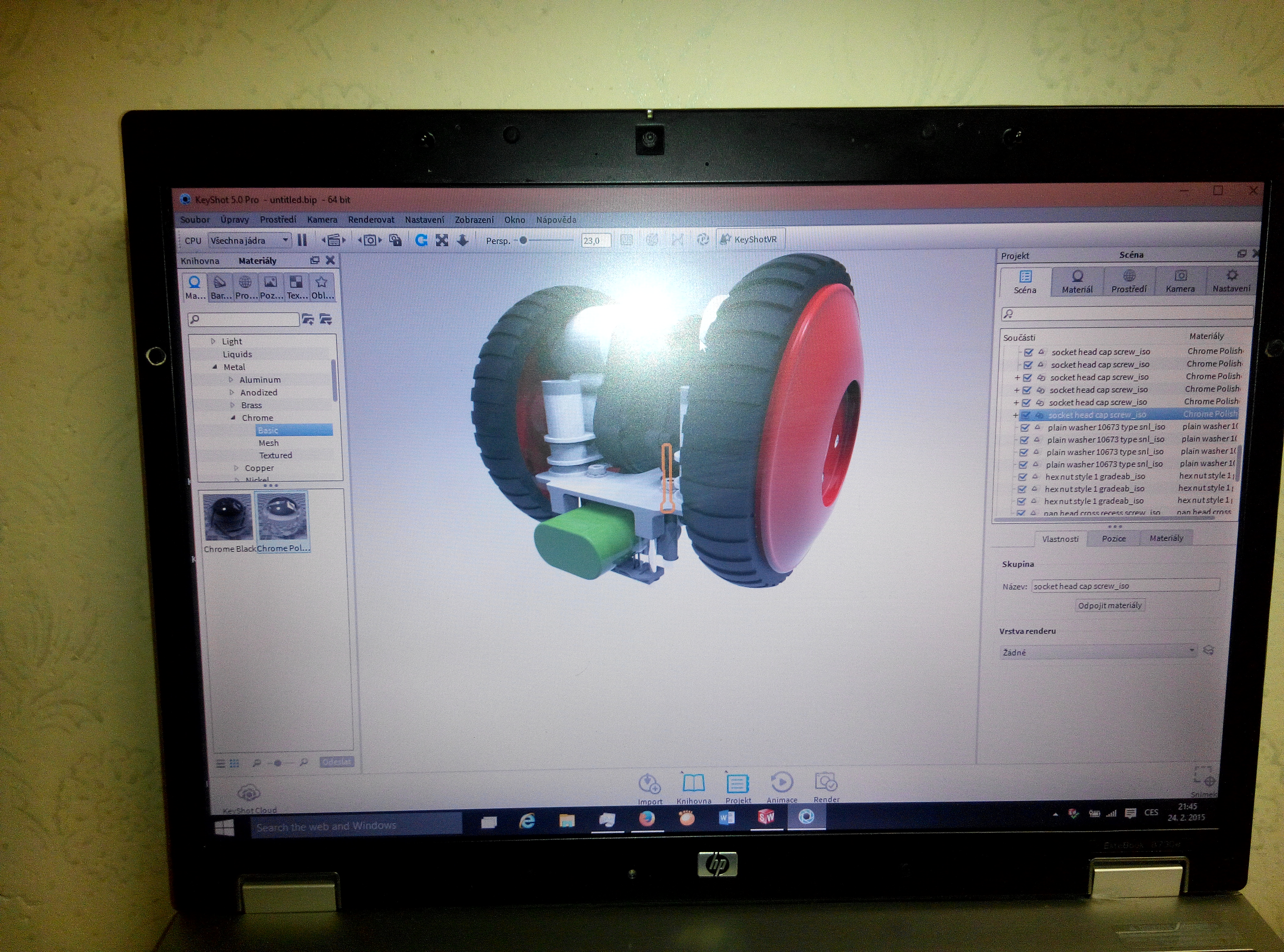Switch to the Pozice tab
The width and height of the screenshot is (1284, 952).
(1113, 538)
